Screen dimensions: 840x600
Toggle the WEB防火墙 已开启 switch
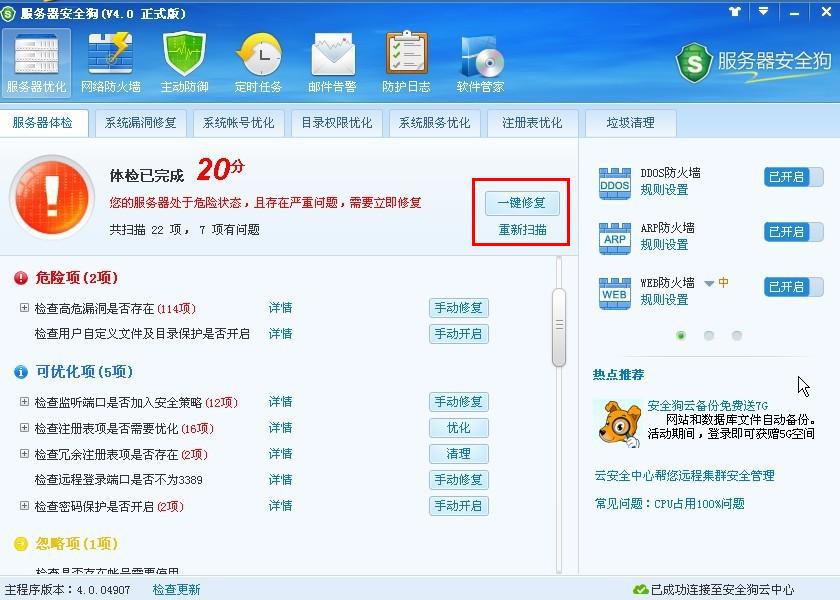click(x=793, y=287)
